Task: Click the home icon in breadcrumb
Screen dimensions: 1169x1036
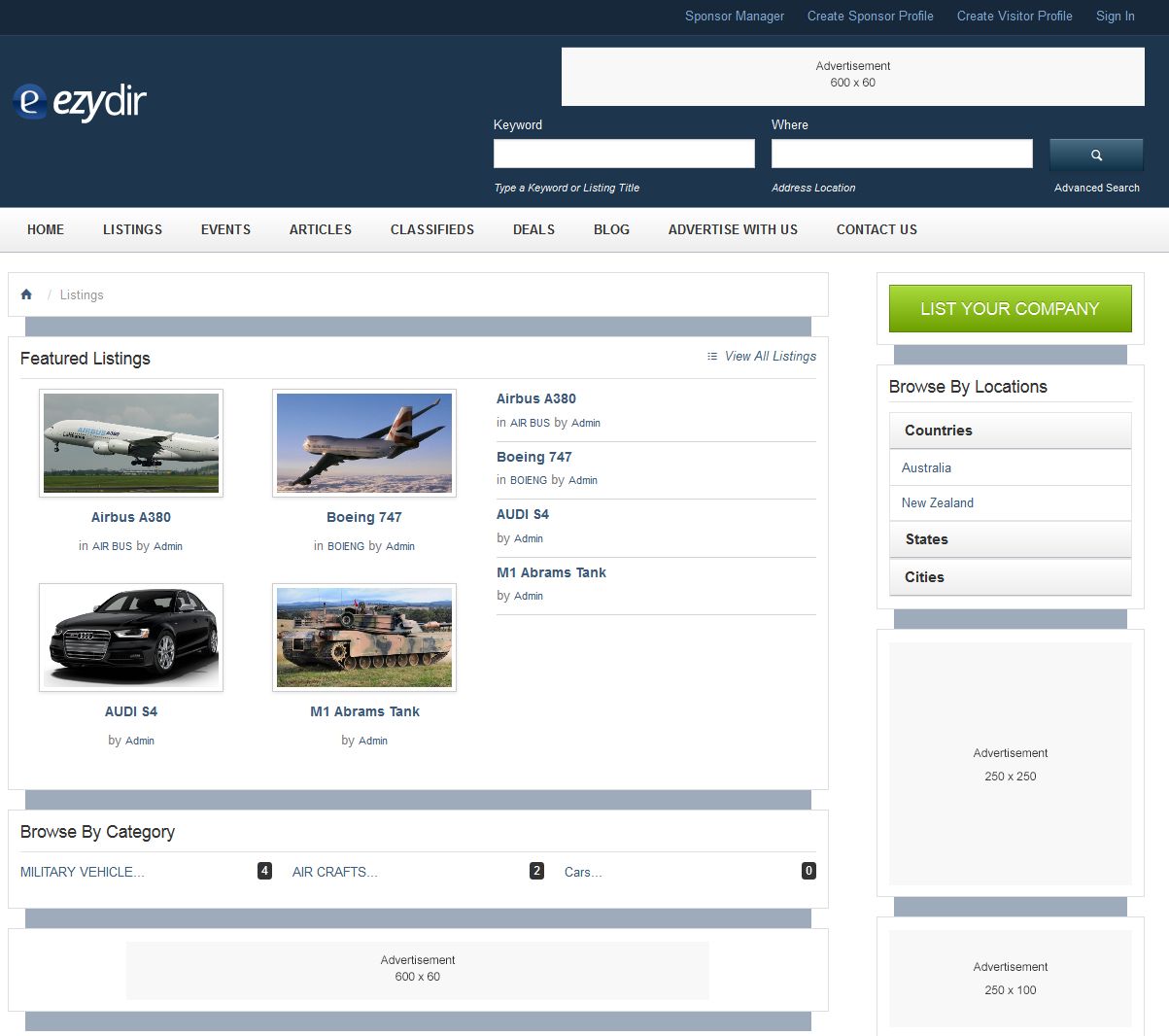Action: coord(26,294)
